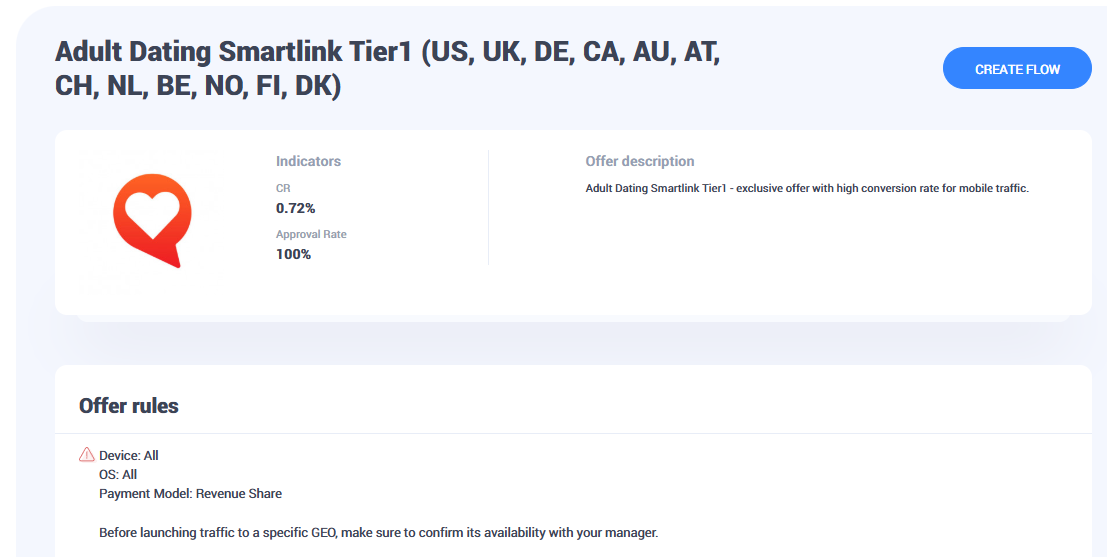Viewport: 1107px width, 557px height.
Task: Click the title's second line of country codes
Action: (x=198, y=86)
